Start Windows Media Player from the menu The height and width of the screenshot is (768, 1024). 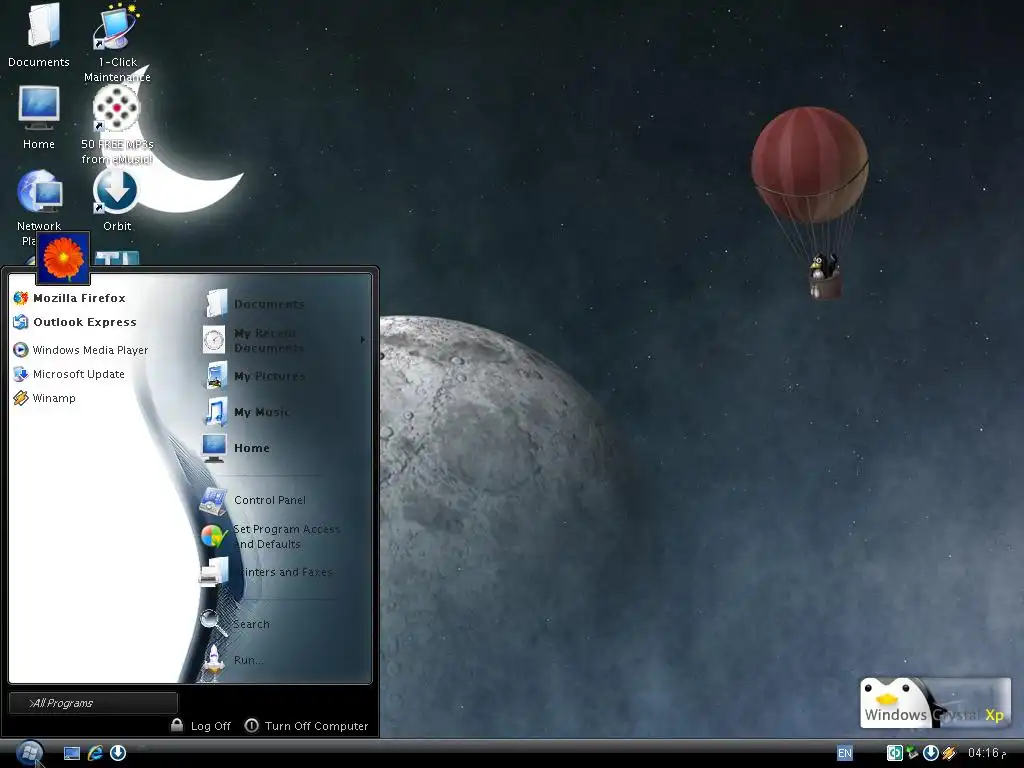coord(80,350)
